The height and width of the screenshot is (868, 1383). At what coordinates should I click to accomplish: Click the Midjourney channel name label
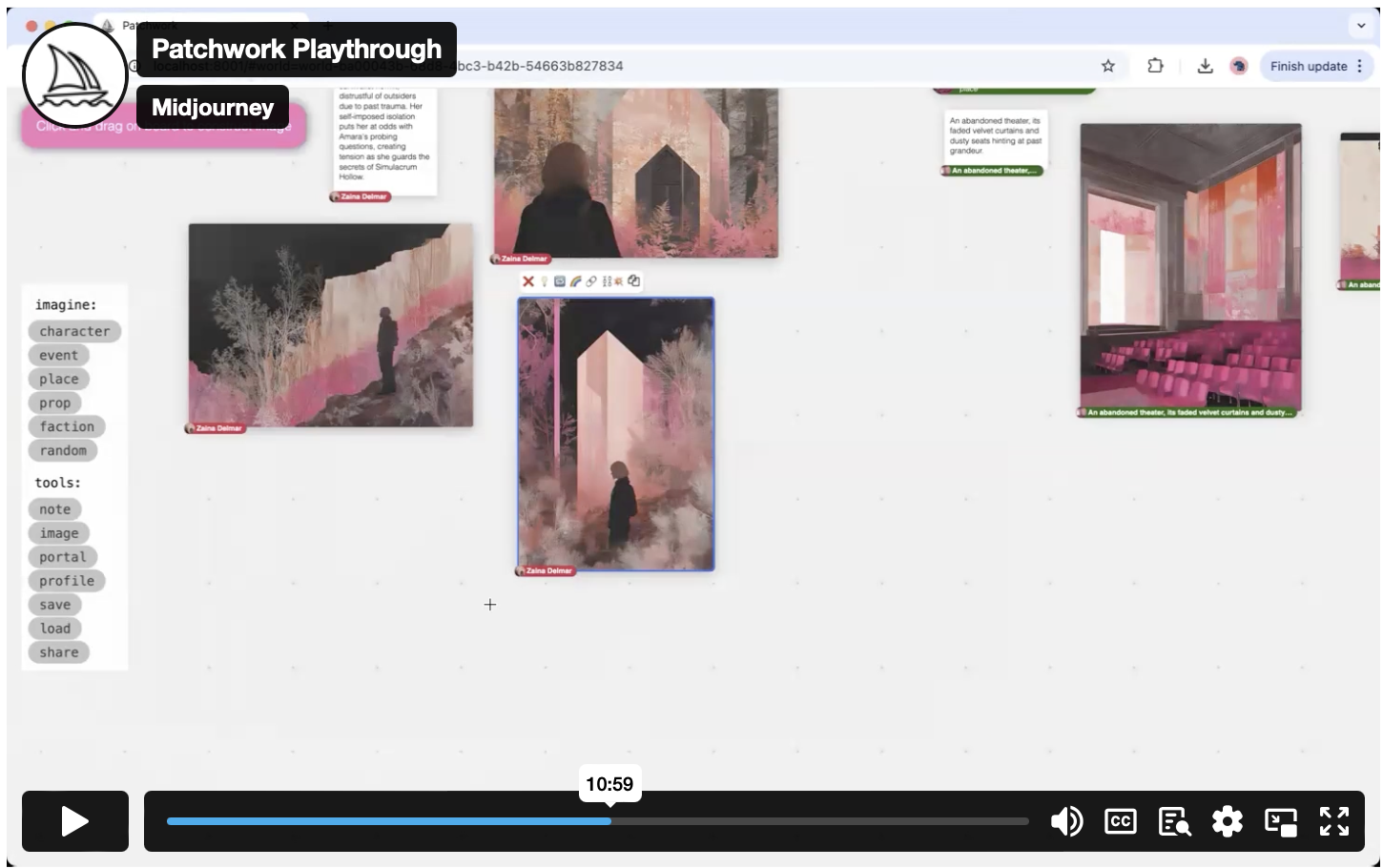coord(213,108)
